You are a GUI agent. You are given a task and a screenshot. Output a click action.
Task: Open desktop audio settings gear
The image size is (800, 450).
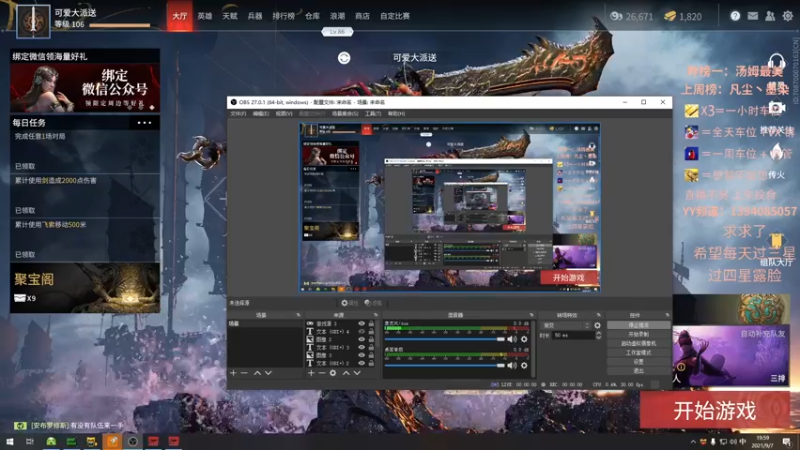pyautogui.click(x=524, y=365)
